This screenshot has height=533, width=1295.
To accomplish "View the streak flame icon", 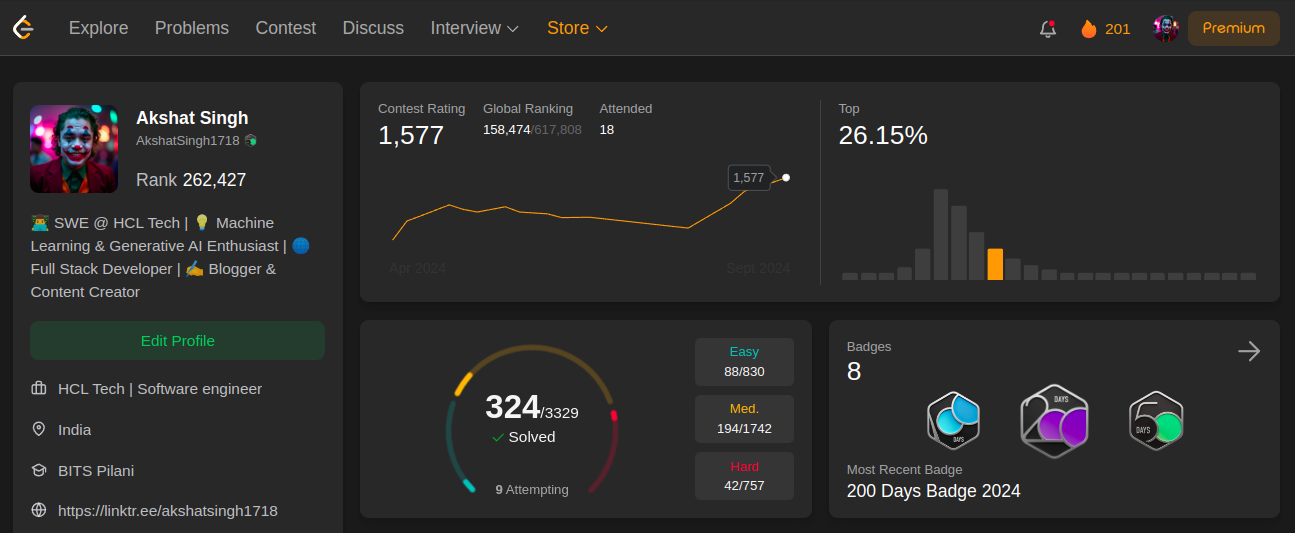I will (1089, 29).
